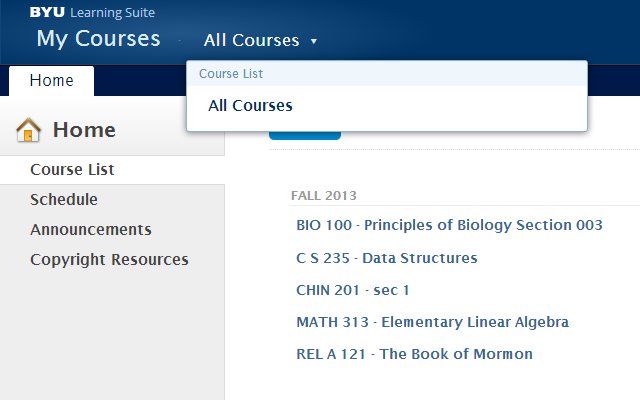Open MATH 313 Elementary Linear Algebra
The width and height of the screenshot is (640, 400).
pyautogui.click(x=432, y=322)
